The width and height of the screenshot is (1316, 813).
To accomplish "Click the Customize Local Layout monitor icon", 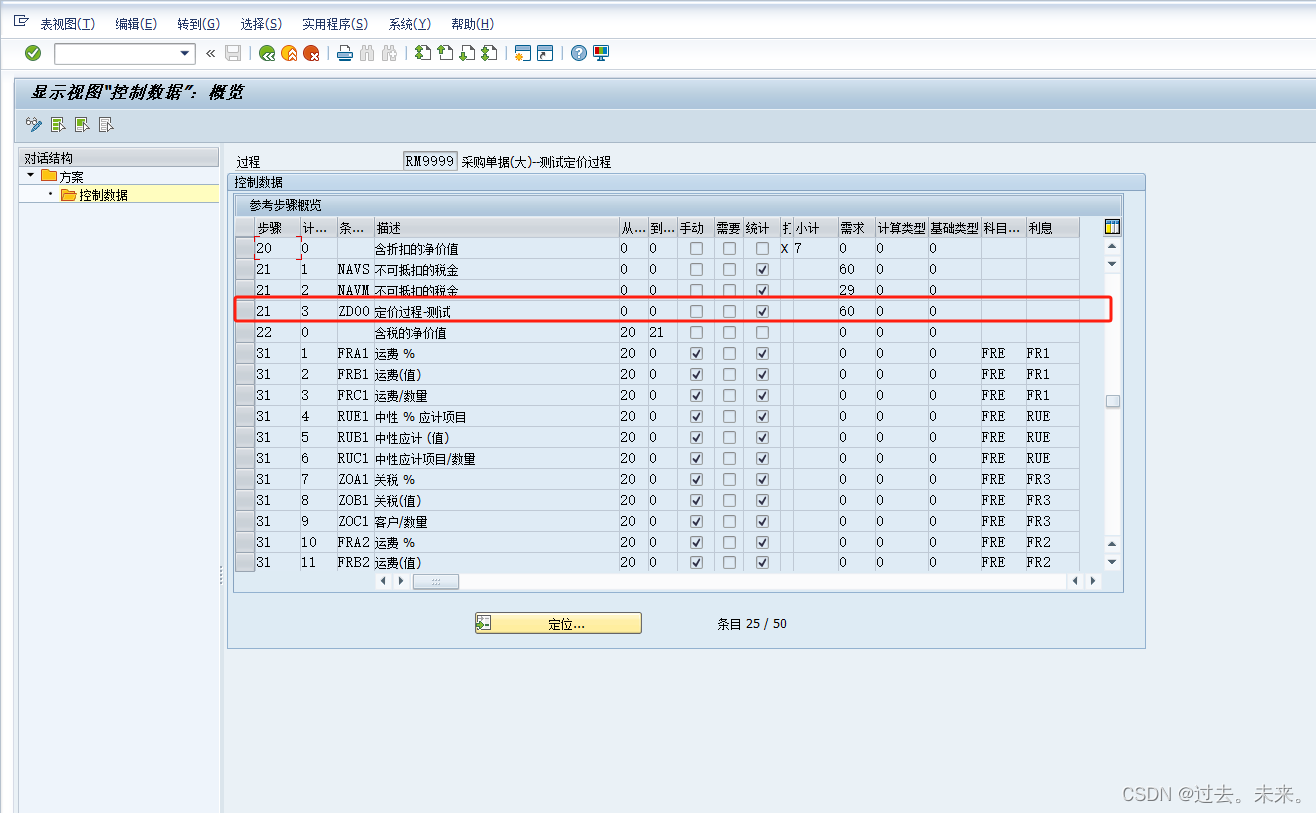I will [601, 53].
